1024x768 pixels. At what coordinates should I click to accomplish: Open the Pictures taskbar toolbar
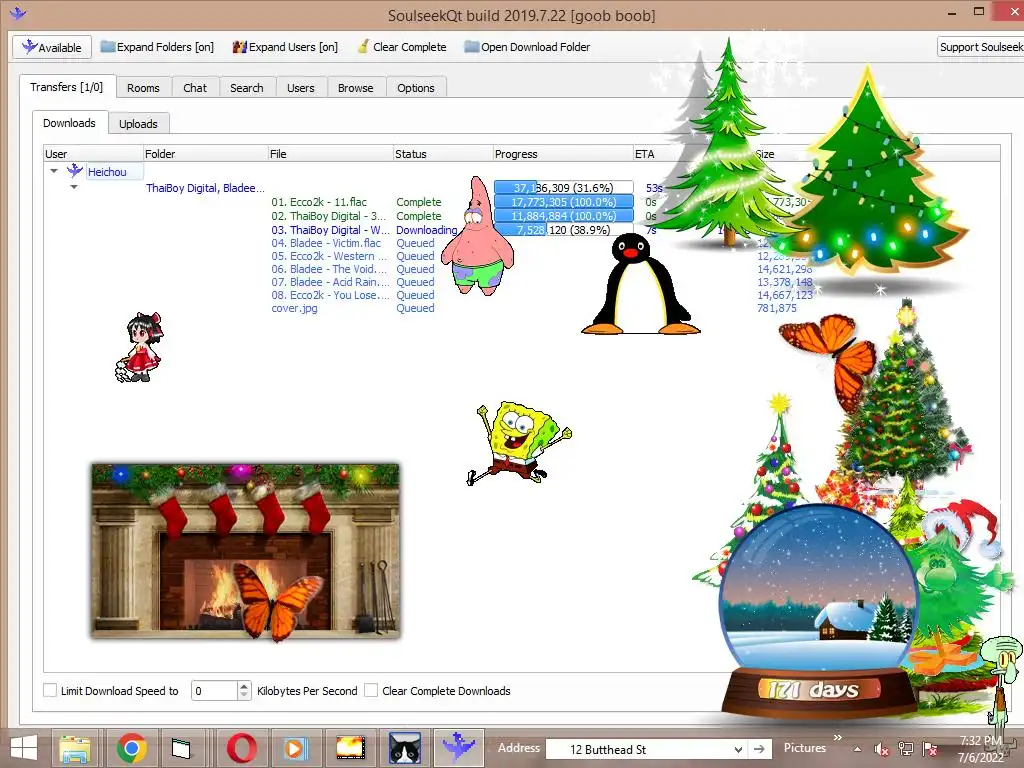point(805,748)
